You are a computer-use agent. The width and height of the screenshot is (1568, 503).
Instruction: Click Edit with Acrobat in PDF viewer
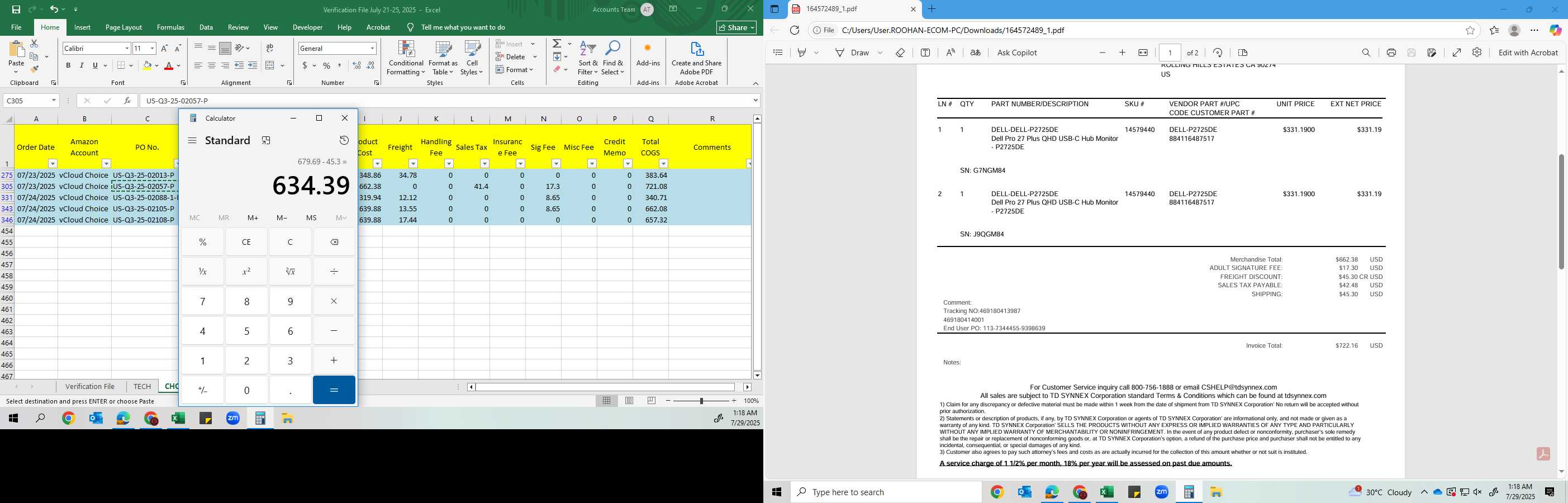pyautogui.click(x=1528, y=53)
